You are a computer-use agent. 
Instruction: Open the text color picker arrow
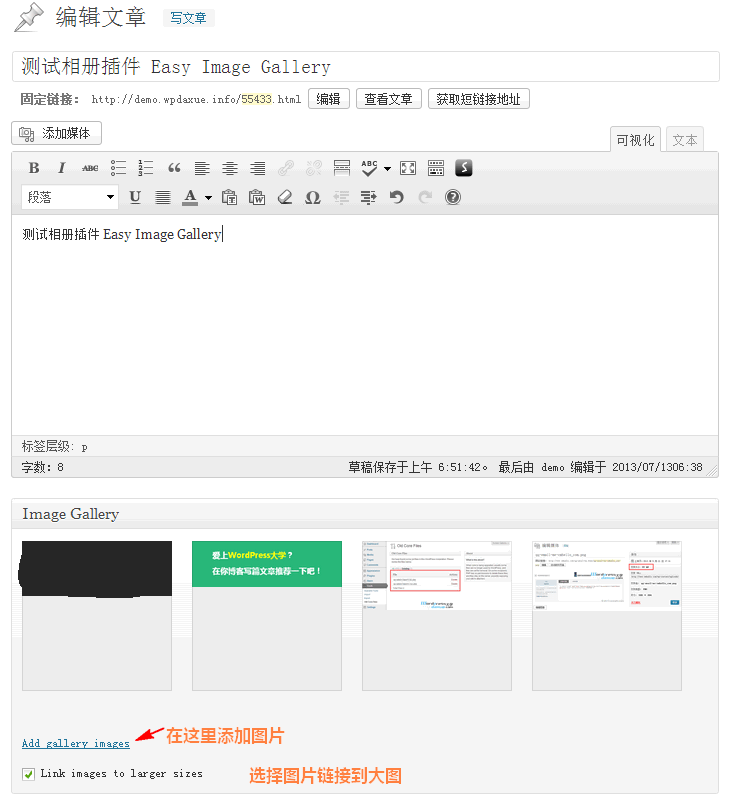(x=208, y=198)
